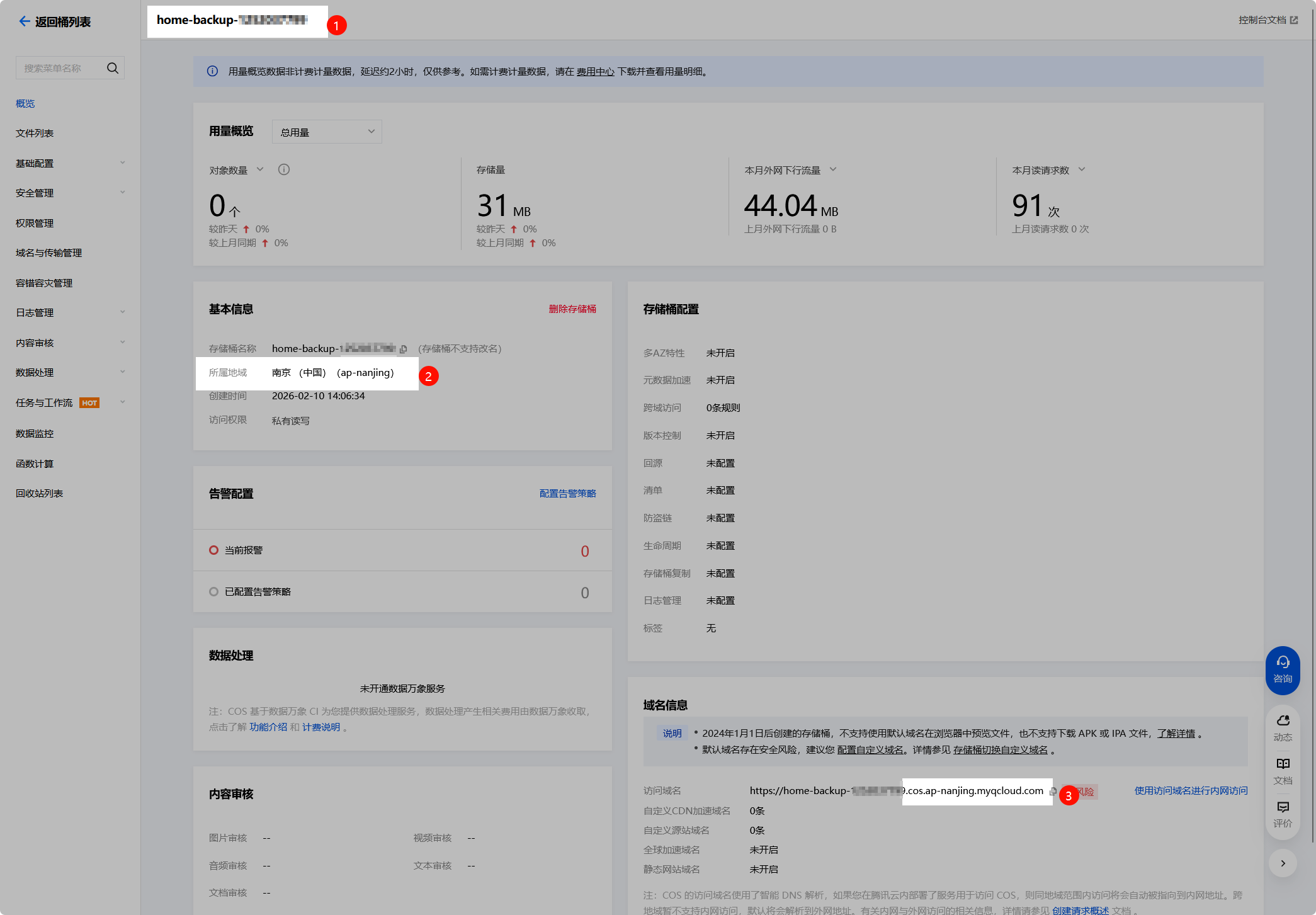Collapse the floating panel with arrow button
Screen dimensions: 1316x915
[x=1283, y=863]
